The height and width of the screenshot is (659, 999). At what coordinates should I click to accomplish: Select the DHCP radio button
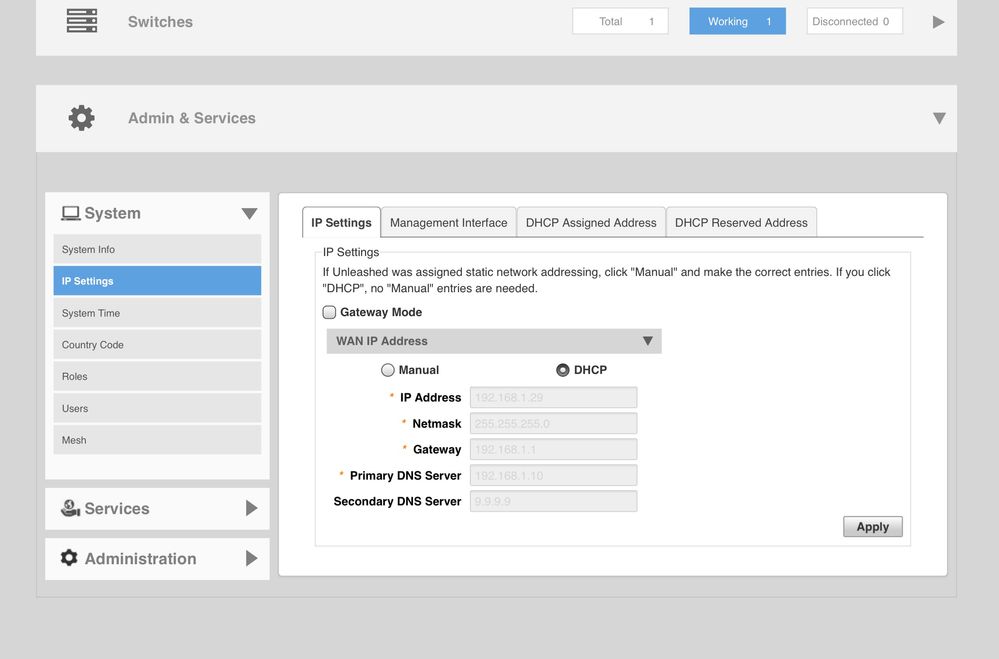563,370
